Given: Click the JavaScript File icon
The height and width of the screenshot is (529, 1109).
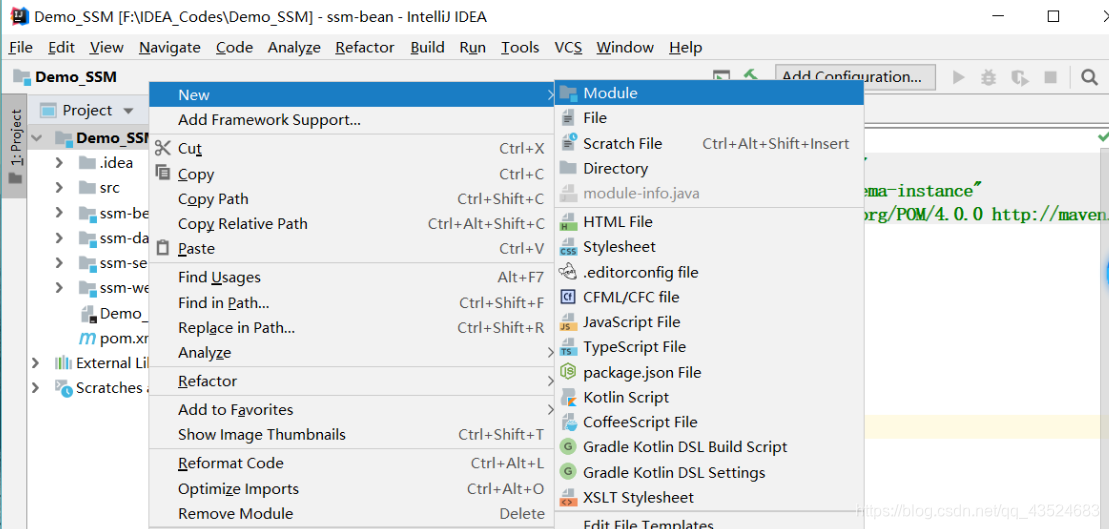Looking at the screenshot, I should pyautogui.click(x=568, y=322).
